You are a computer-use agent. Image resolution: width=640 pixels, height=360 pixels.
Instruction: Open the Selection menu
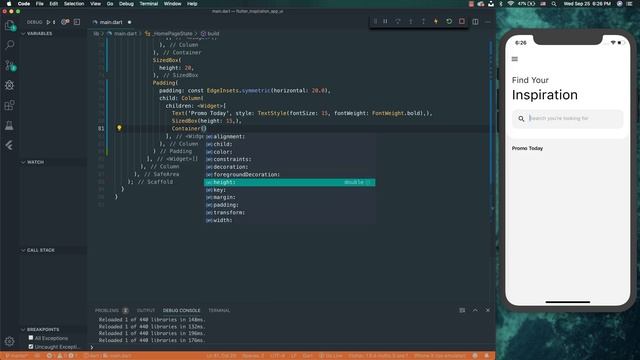tap(74, 4)
